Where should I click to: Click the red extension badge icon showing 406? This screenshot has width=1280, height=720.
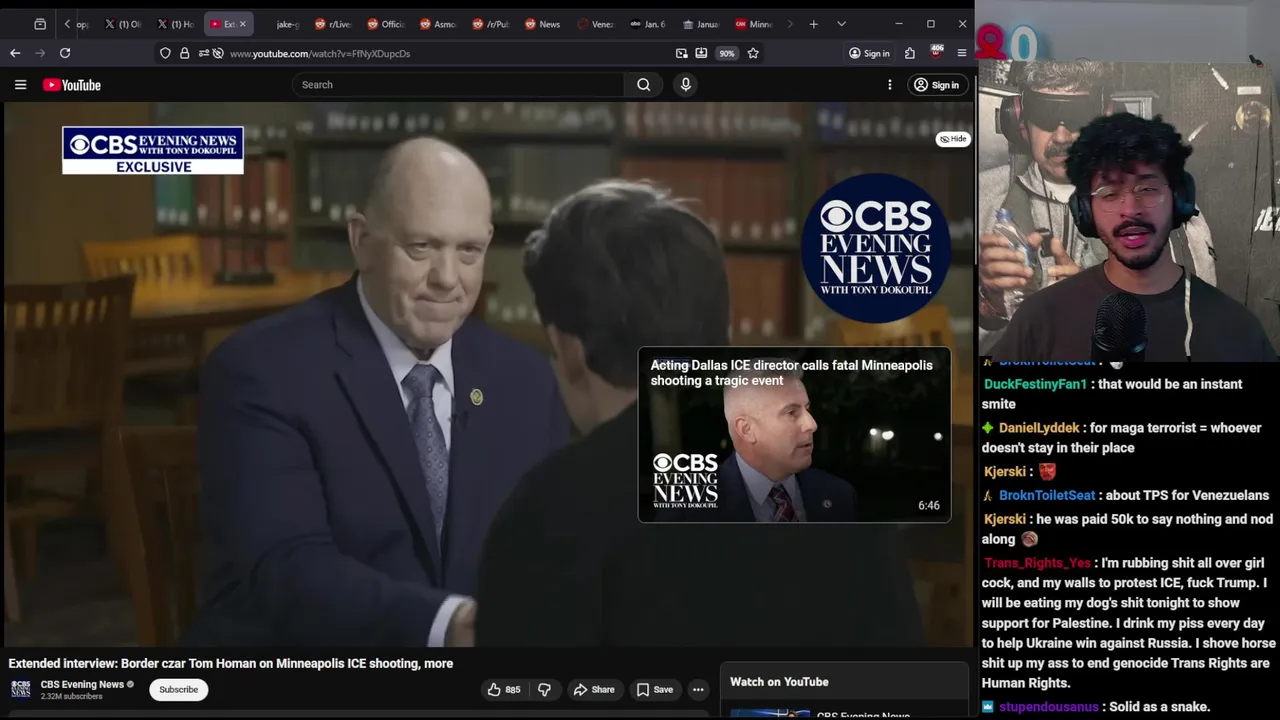[x=936, y=52]
